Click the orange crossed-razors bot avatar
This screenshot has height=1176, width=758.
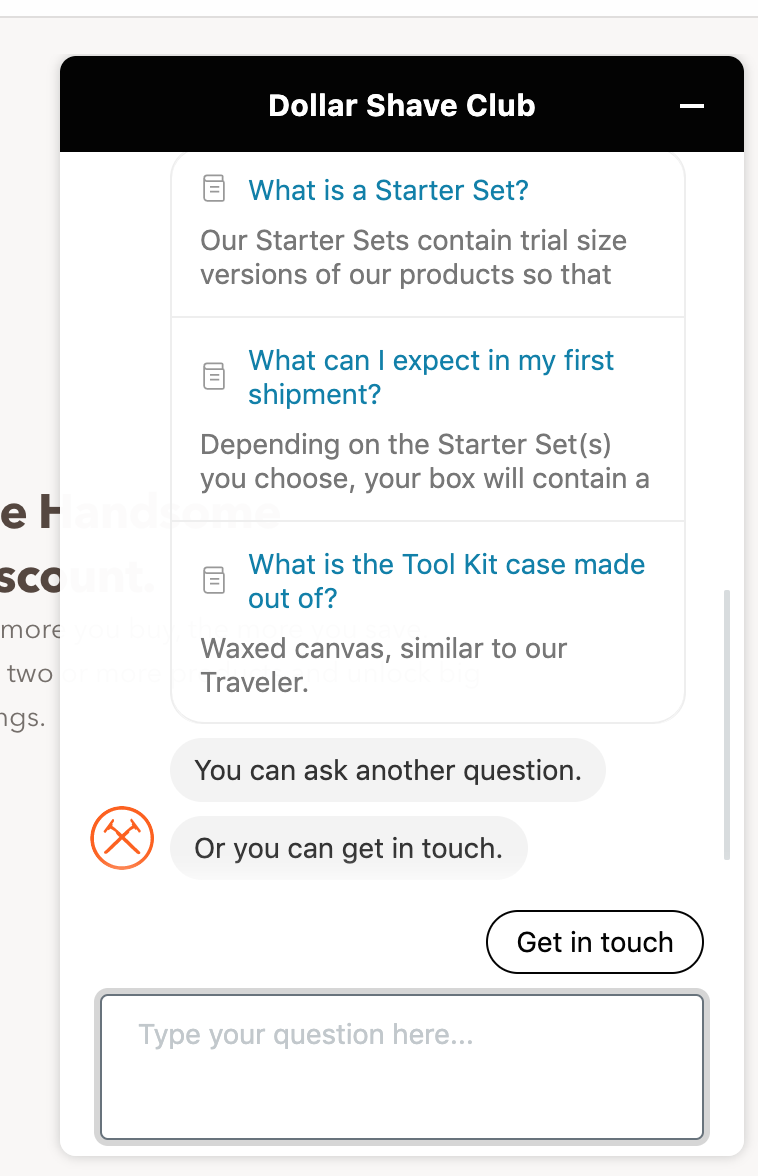pyautogui.click(x=122, y=838)
